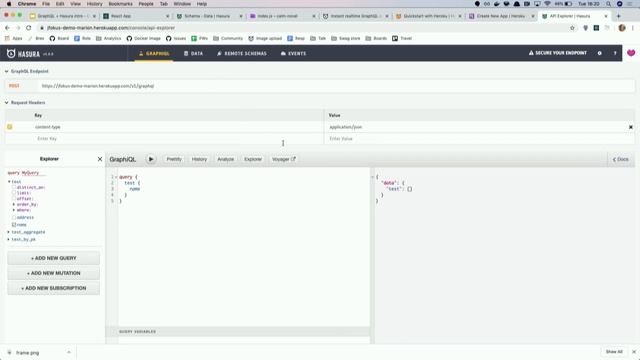The image size is (640, 360).
Task: Click the Prettify button
Action: coord(174,159)
